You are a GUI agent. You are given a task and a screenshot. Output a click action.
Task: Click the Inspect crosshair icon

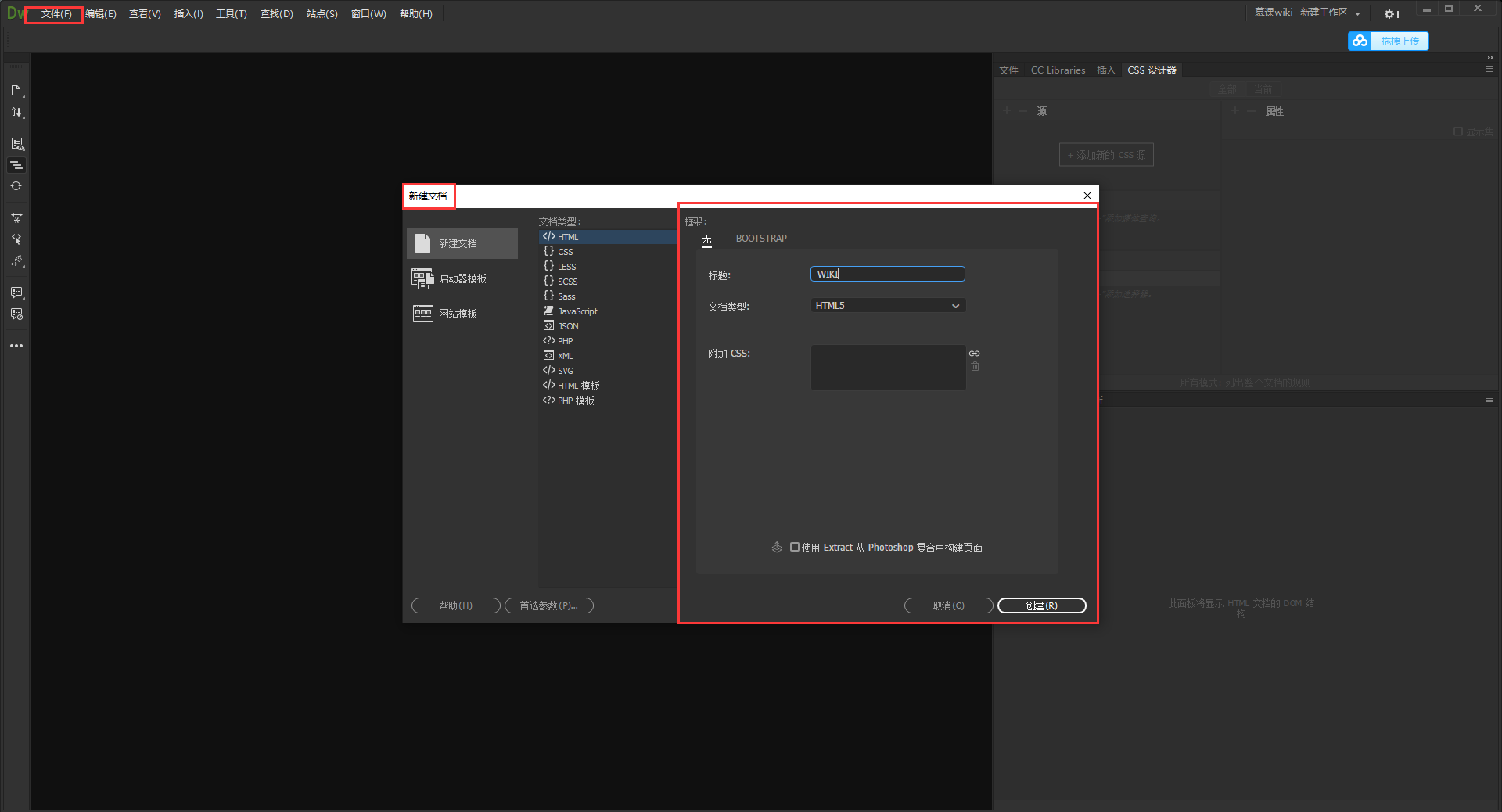(16, 186)
